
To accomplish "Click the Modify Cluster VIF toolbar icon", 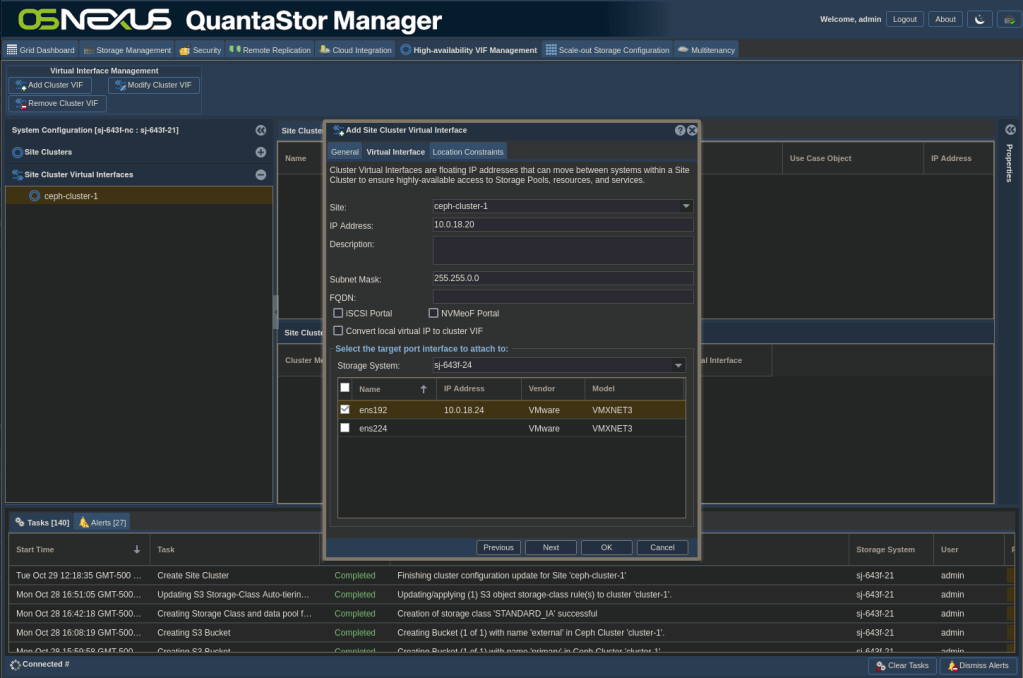I will [118, 85].
